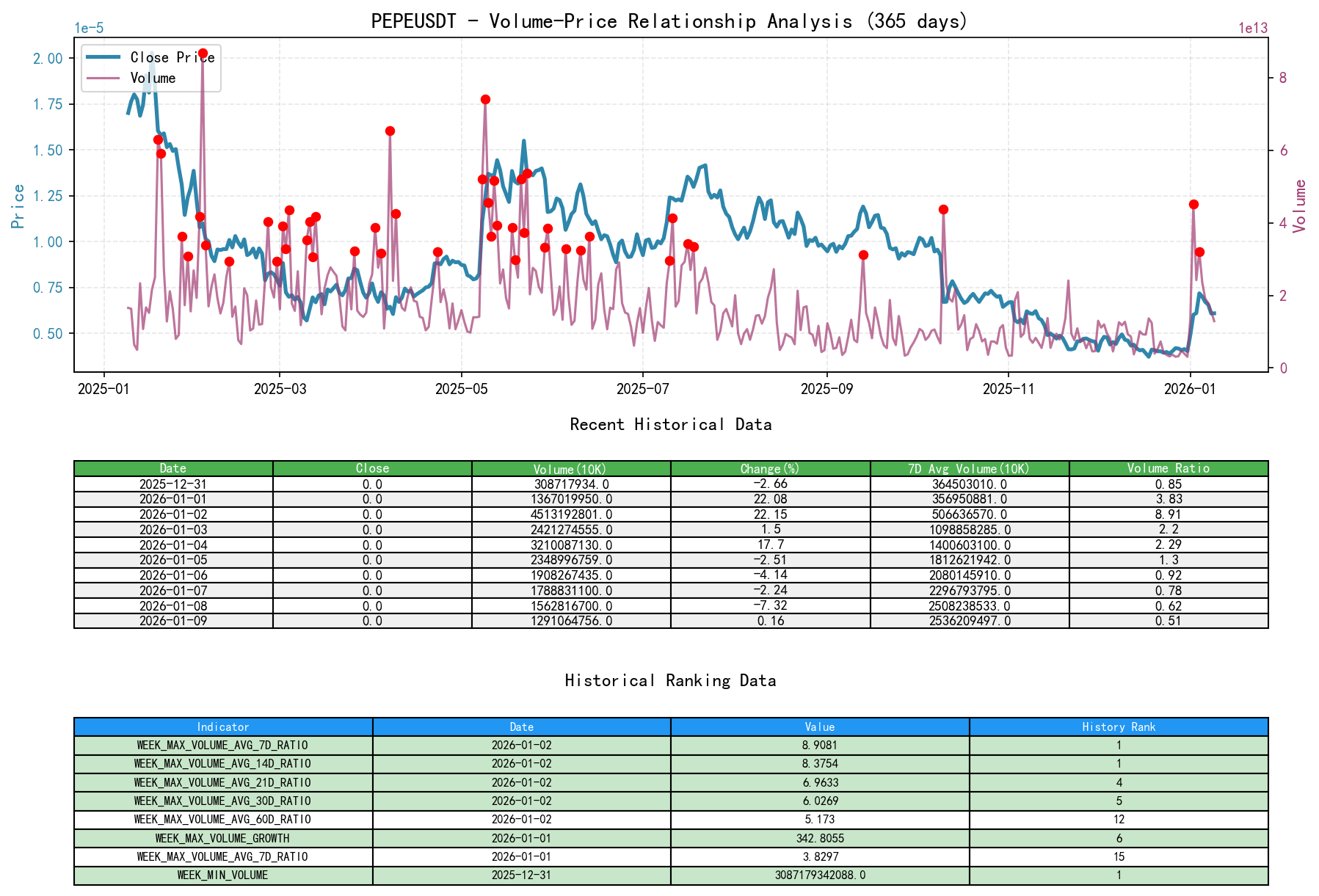
Task: Select the 342.8055 value for WEEK_MAX_VOLUME_GROWTH
Action: tap(819, 838)
